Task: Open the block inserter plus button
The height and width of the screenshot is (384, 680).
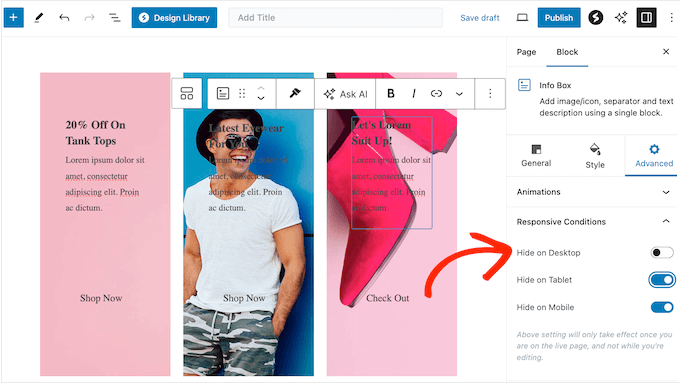Action: point(13,18)
